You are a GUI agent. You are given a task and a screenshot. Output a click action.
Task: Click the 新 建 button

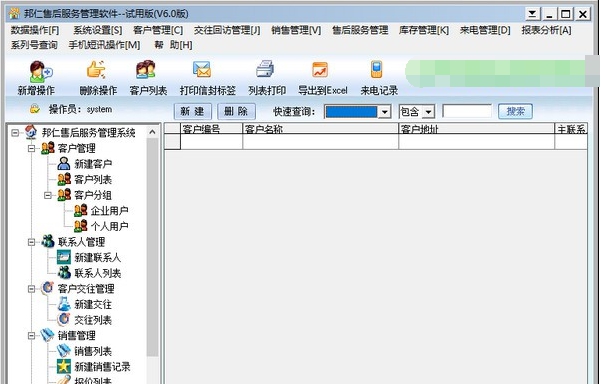point(192,111)
